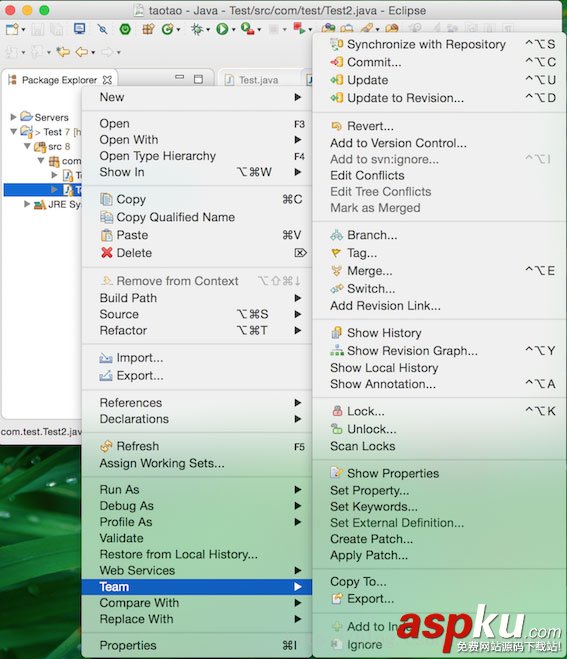Screen dimensions: 567x659
Task: Click the Revert icon
Action: 337,126
